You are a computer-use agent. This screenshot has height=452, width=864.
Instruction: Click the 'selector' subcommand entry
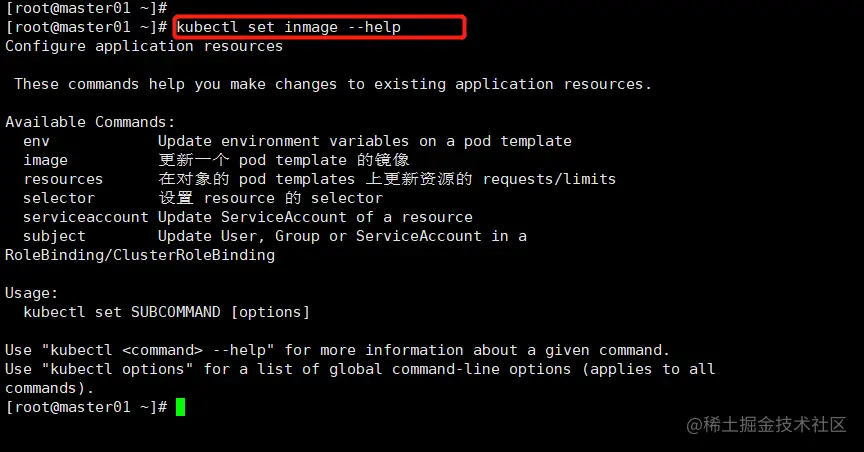pyautogui.click(x=58, y=198)
